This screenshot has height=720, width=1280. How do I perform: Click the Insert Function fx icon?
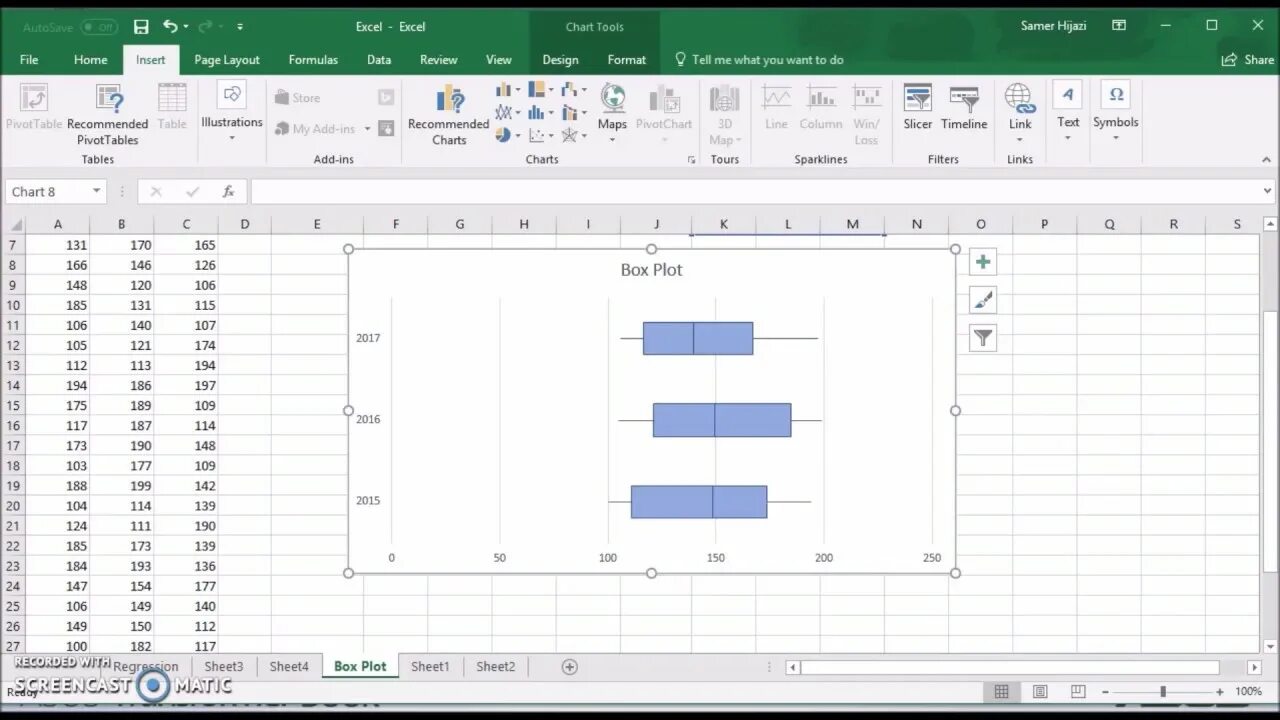tap(228, 191)
